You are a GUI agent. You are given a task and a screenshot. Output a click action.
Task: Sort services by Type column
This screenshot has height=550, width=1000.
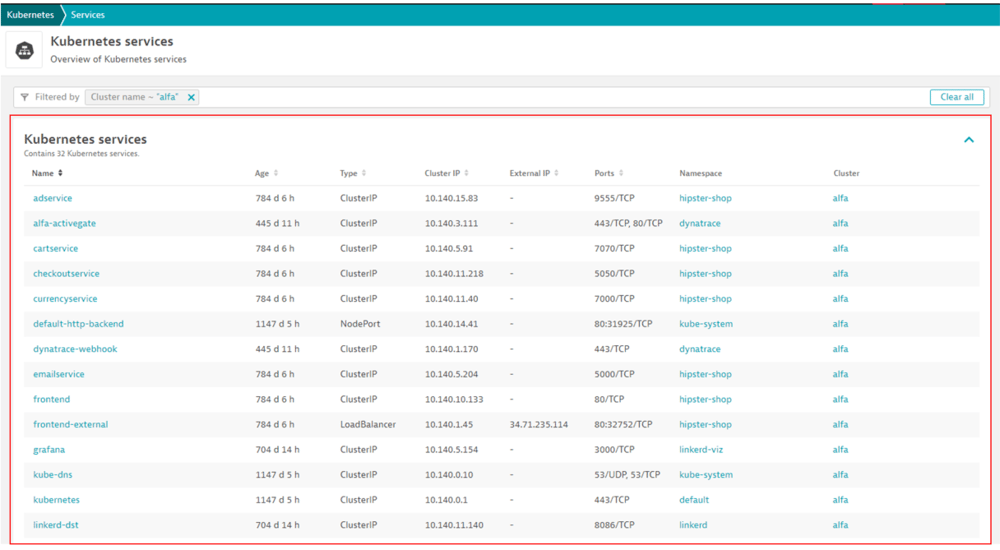[x=353, y=173]
